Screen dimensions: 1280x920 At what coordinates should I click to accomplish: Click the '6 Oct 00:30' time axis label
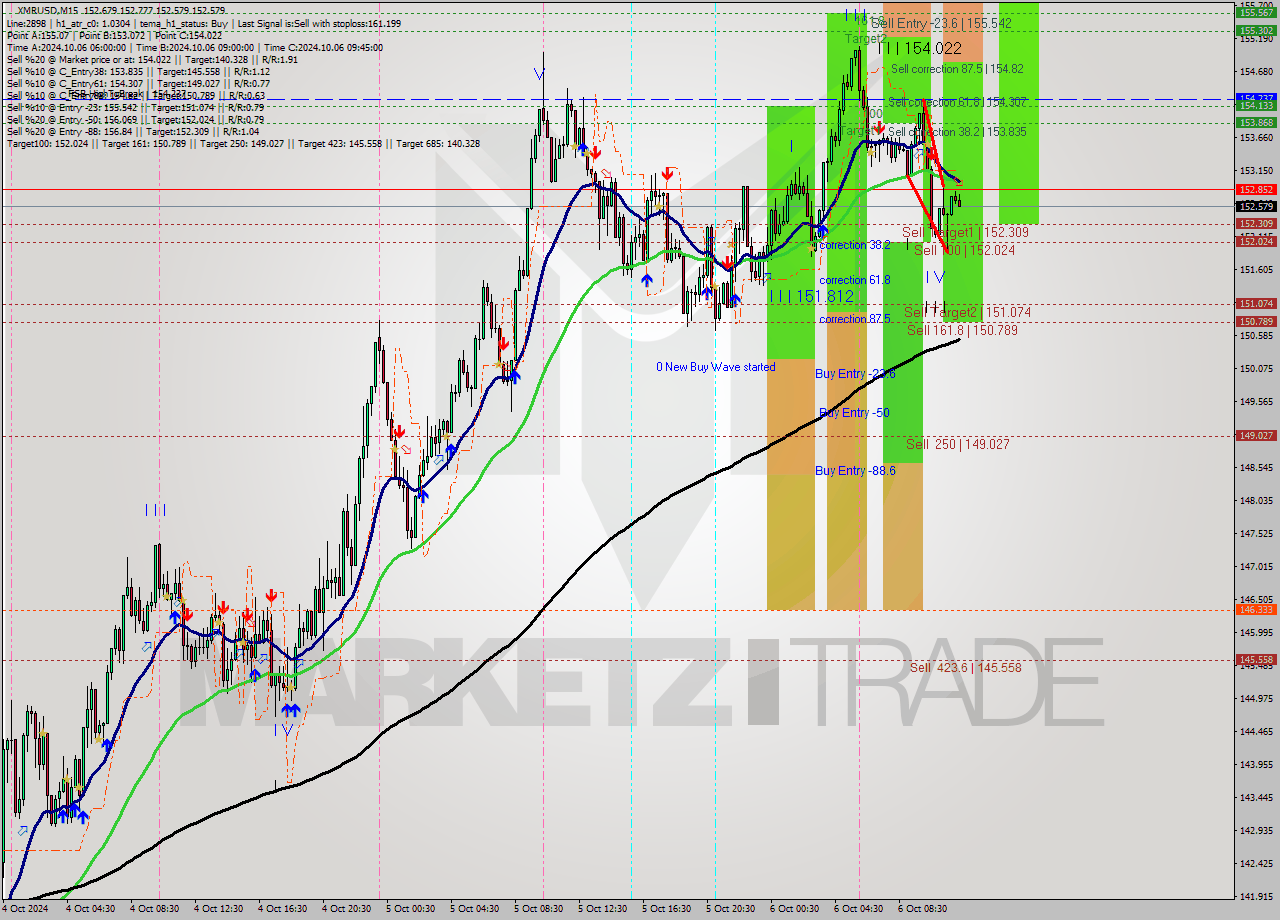tap(797, 909)
